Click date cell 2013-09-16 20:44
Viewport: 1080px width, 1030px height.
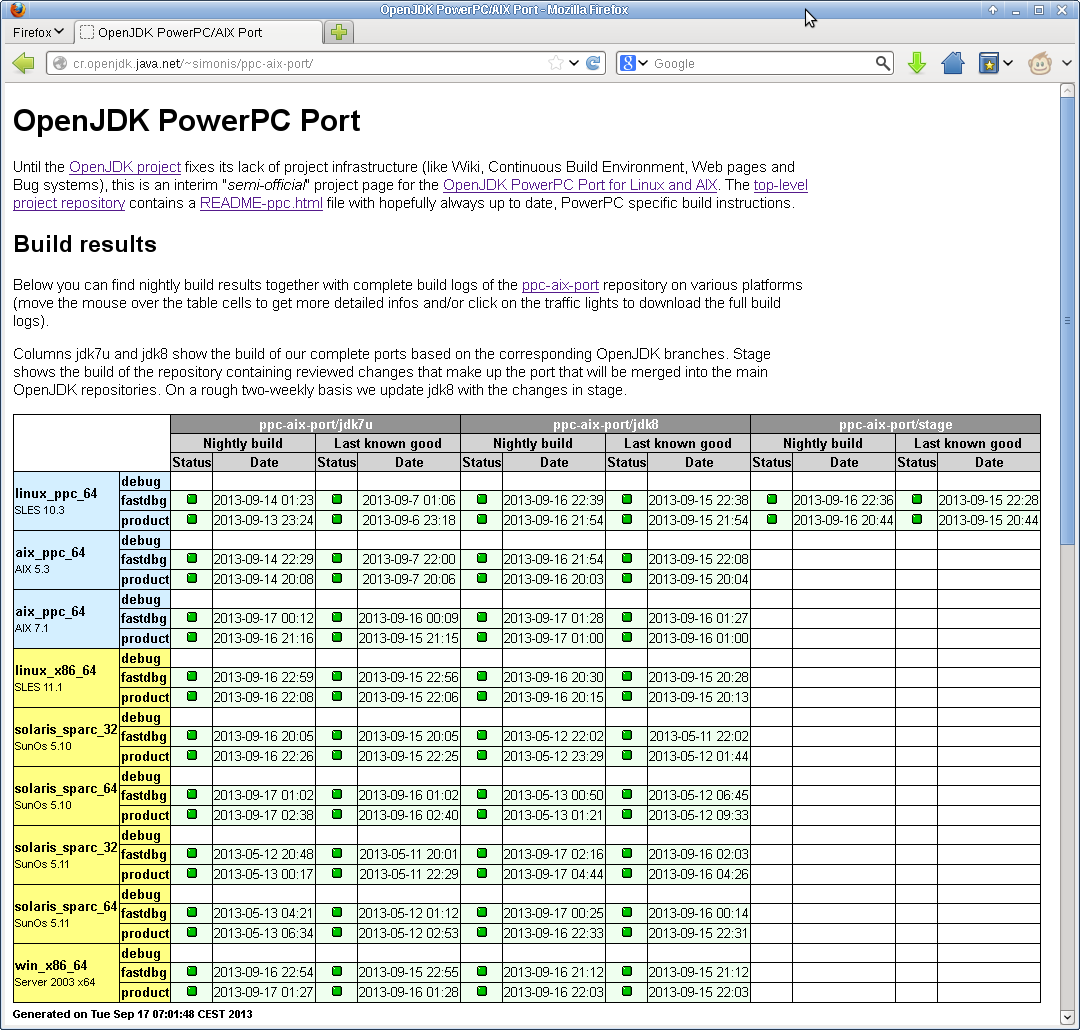coord(844,520)
